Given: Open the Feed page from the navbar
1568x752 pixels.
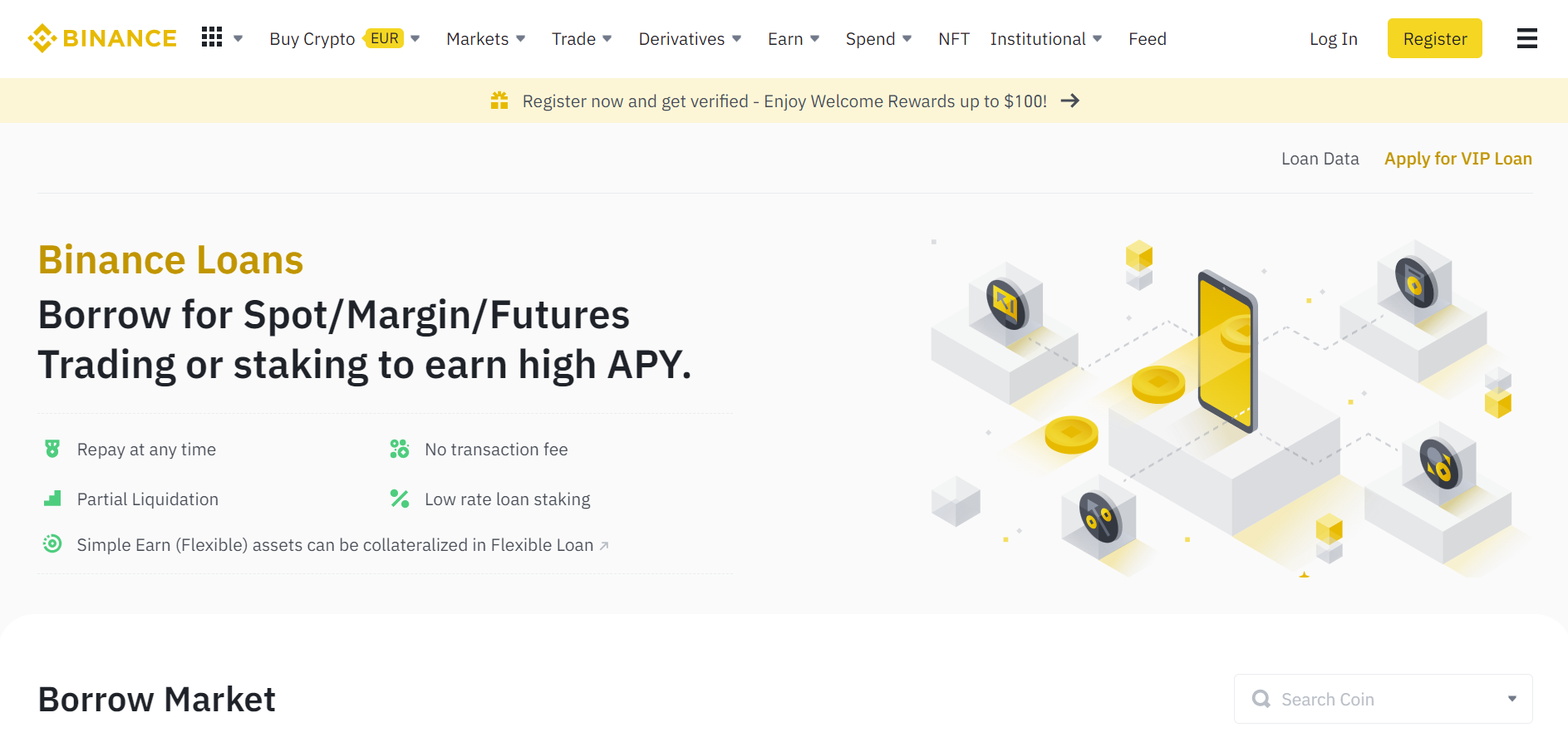Looking at the screenshot, I should point(1147,38).
